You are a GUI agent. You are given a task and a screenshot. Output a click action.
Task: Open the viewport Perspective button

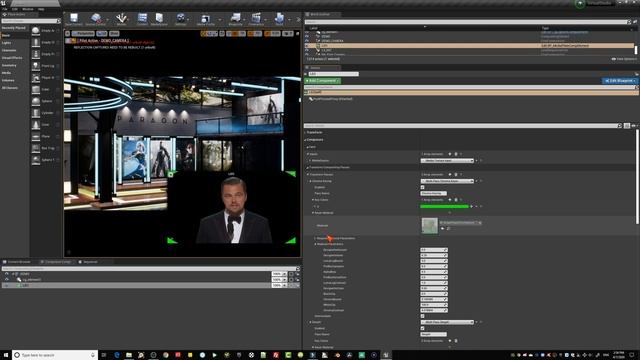(83, 33)
